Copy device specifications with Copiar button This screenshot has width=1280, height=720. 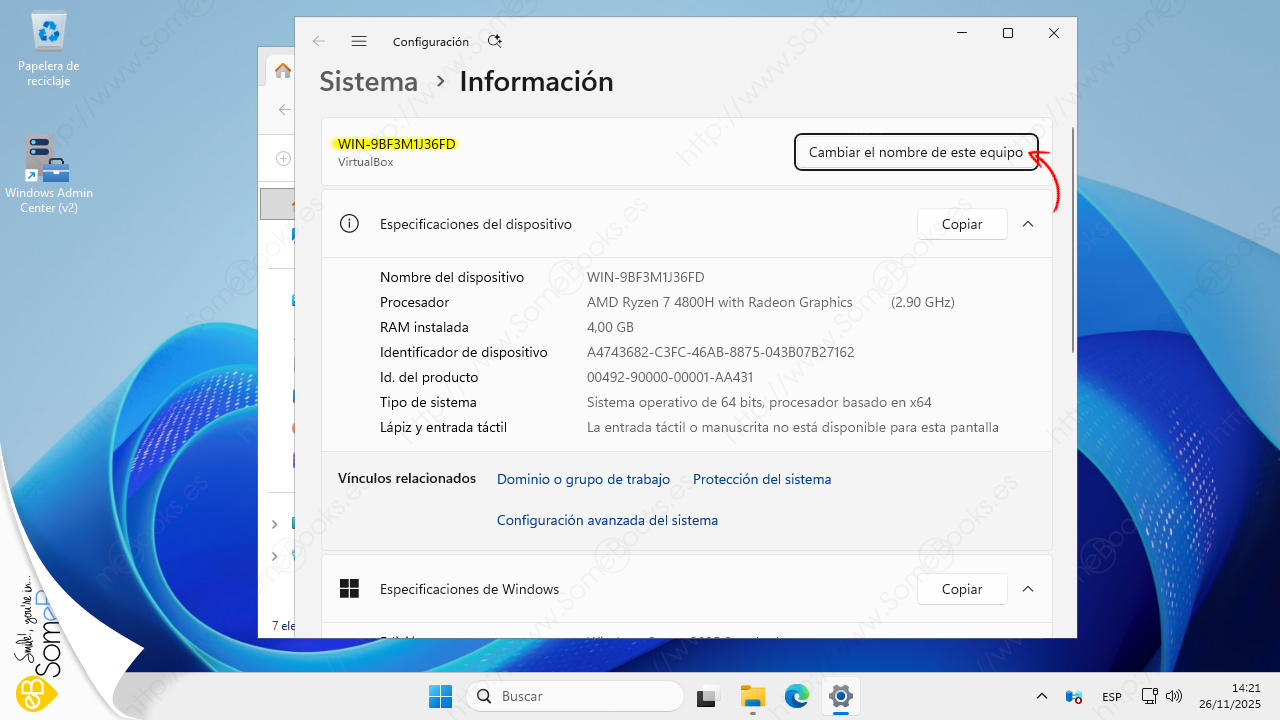[x=961, y=224]
